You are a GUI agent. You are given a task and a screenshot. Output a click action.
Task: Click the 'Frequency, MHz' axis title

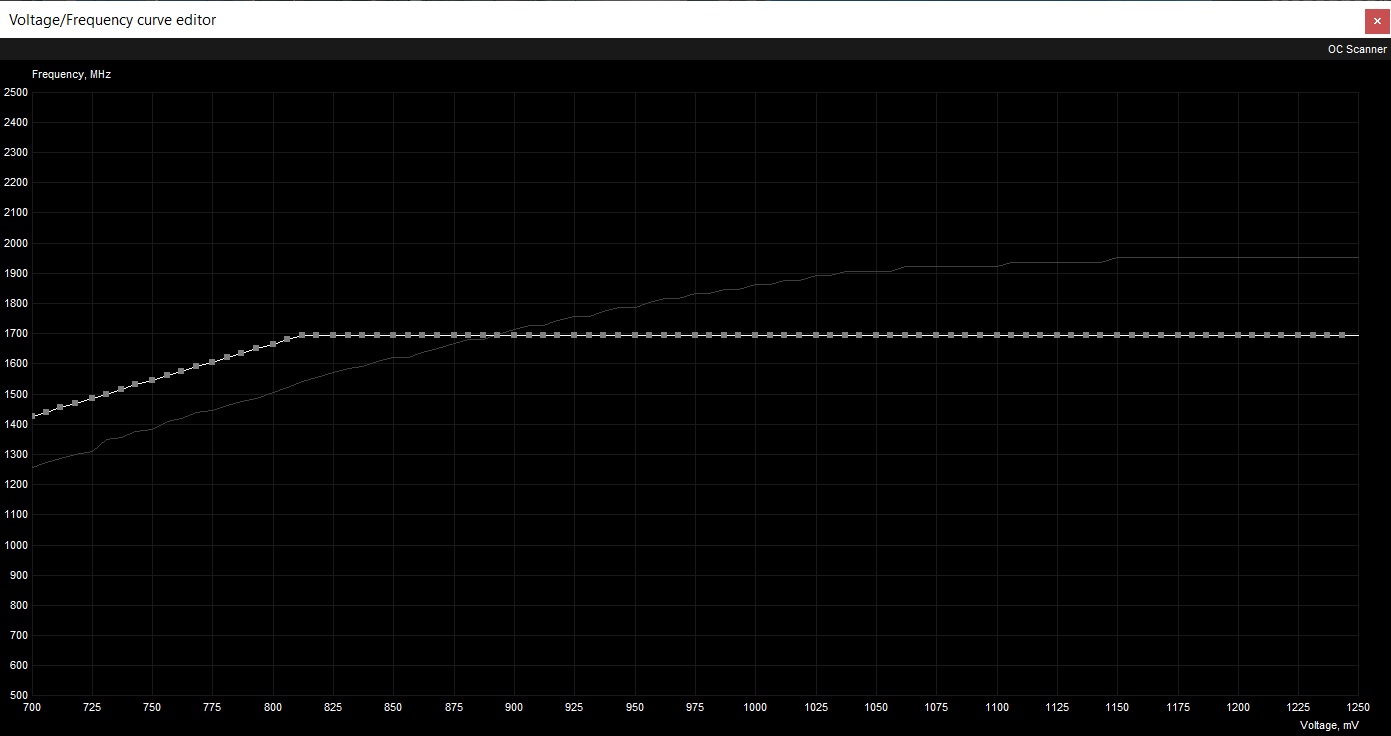tap(71, 75)
